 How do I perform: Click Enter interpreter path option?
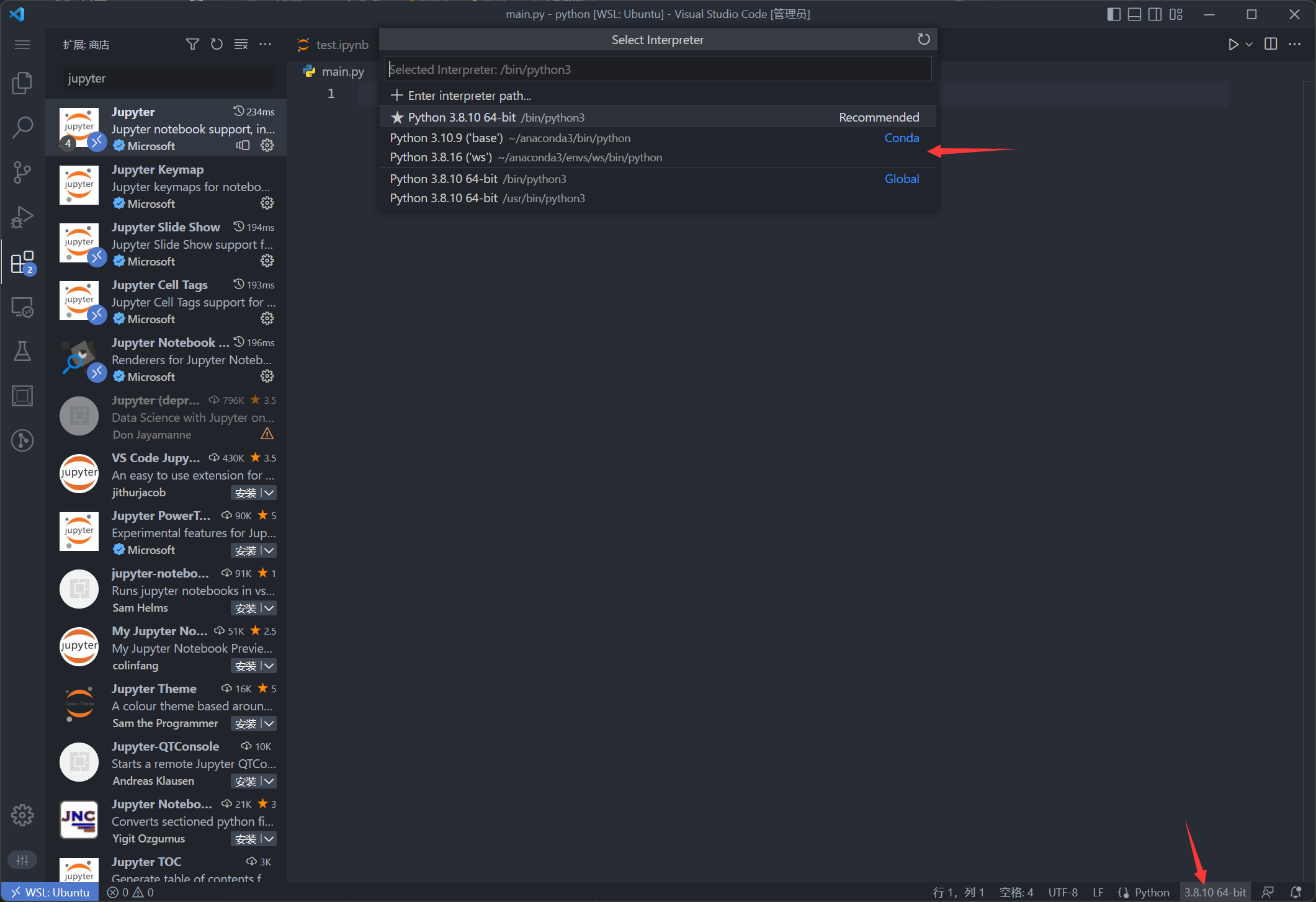[469, 96]
